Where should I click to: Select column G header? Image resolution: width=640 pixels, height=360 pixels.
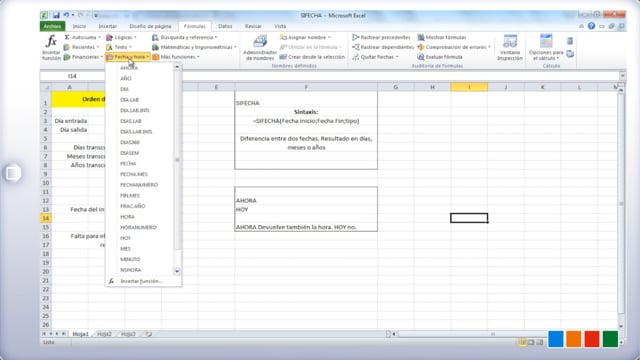click(x=396, y=87)
